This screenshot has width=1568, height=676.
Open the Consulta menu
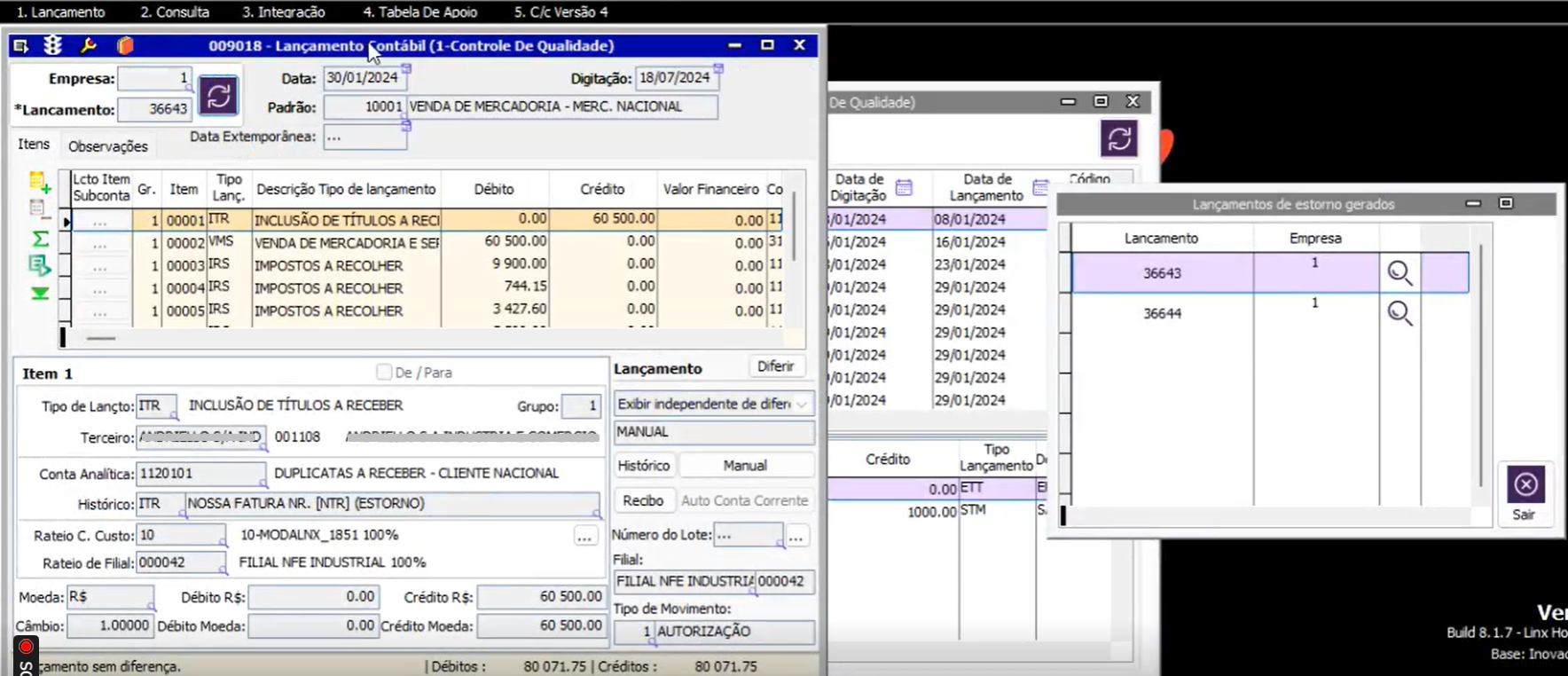point(175,12)
